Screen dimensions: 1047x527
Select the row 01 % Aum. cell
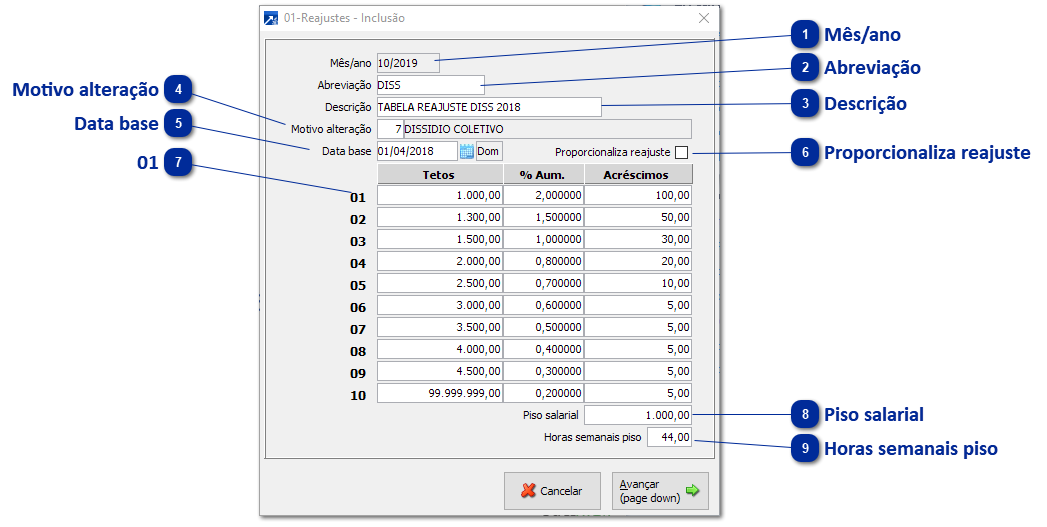pyautogui.click(x=543, y=196)
